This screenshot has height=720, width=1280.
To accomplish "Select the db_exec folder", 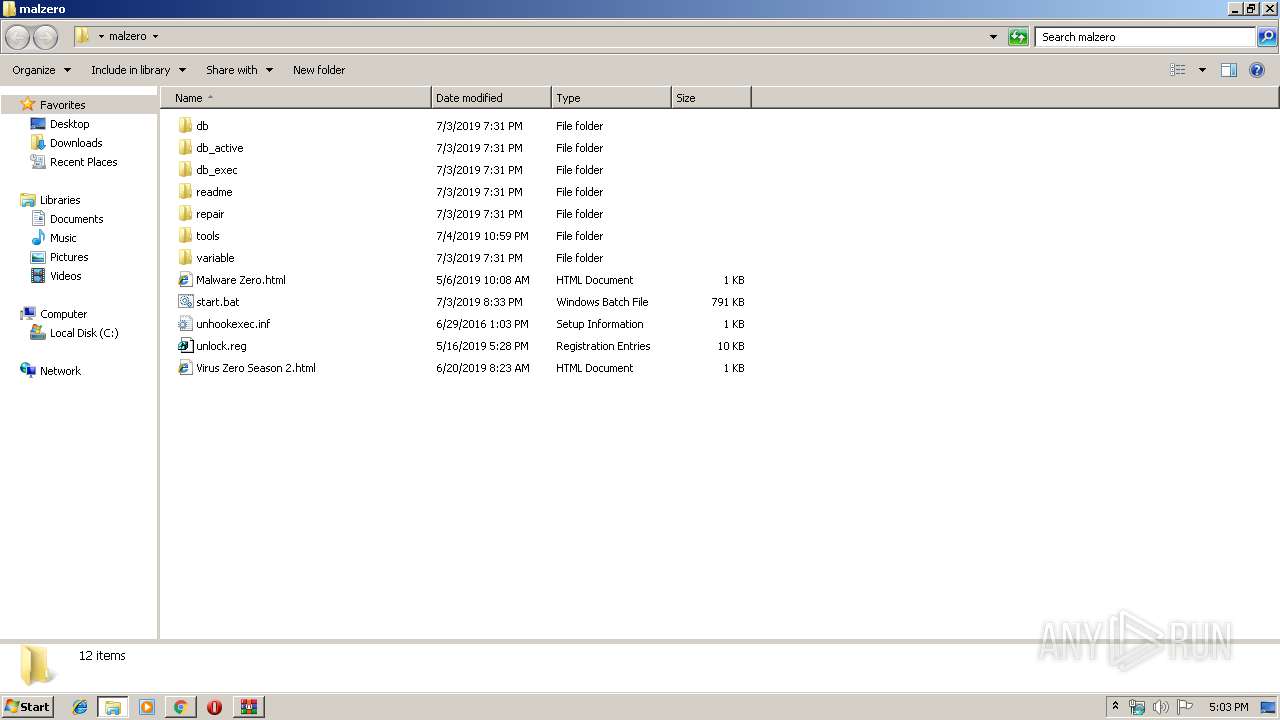I will (x=216, y=170).
